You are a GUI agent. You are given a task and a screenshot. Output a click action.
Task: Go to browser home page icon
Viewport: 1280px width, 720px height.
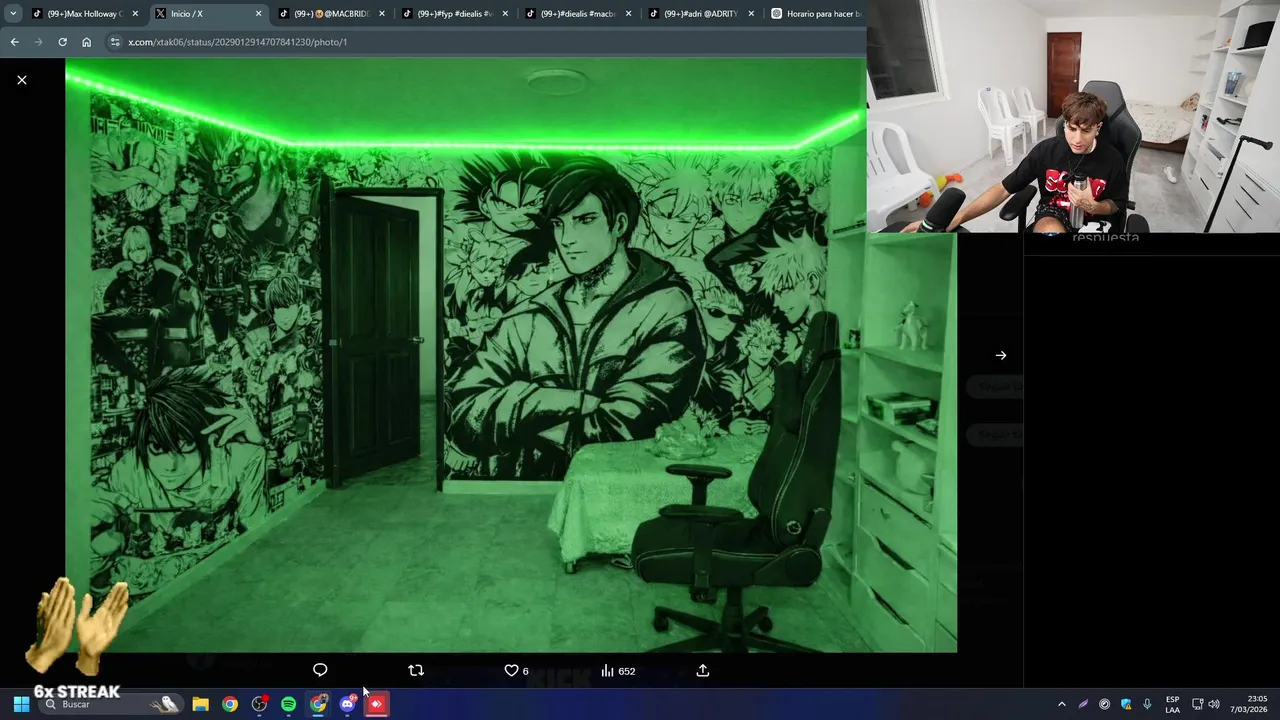[86, 42]
